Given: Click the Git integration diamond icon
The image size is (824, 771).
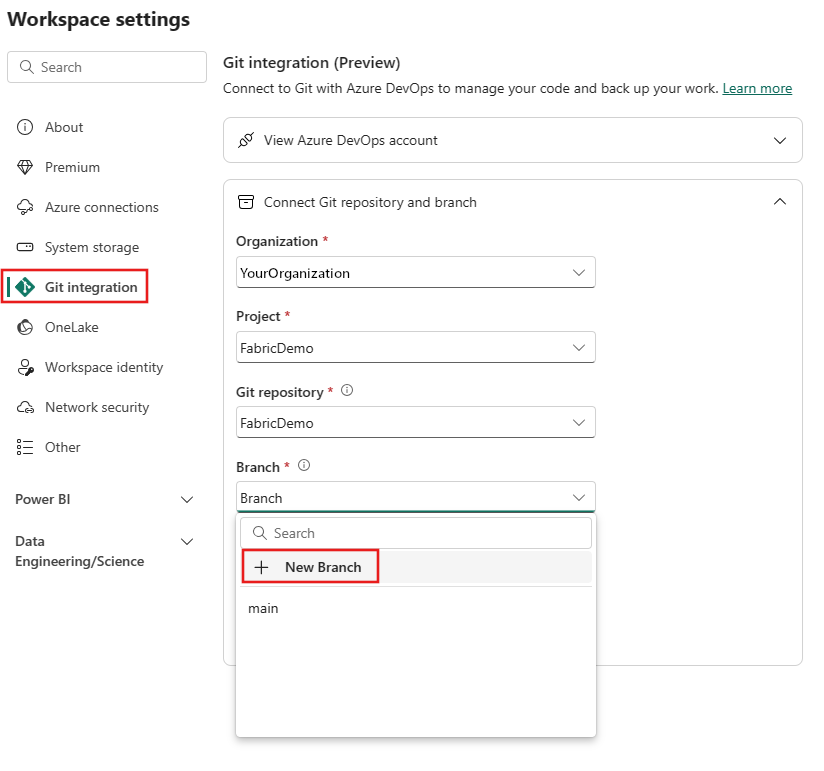Looking at the screenshot, I should (x=25, y=287).
